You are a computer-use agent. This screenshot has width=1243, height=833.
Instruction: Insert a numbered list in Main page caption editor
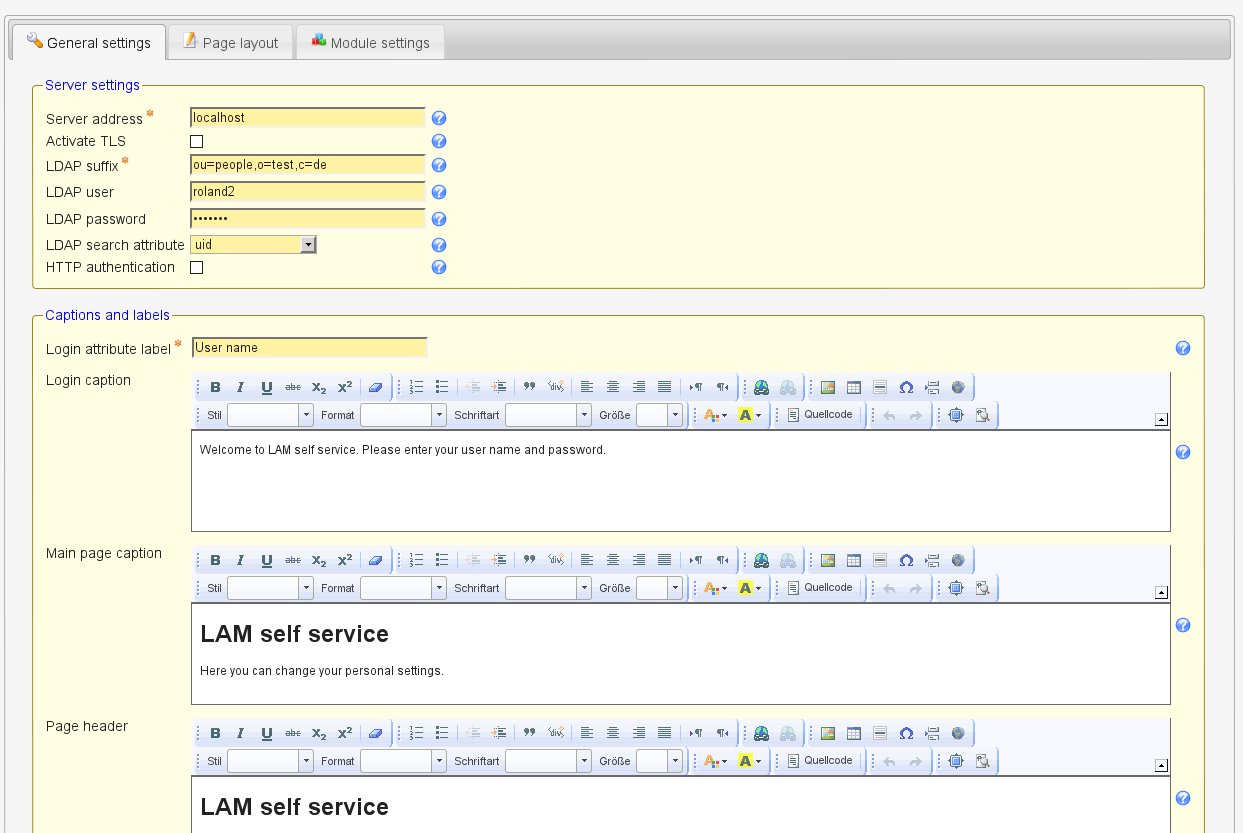click(x=417, y=561)
